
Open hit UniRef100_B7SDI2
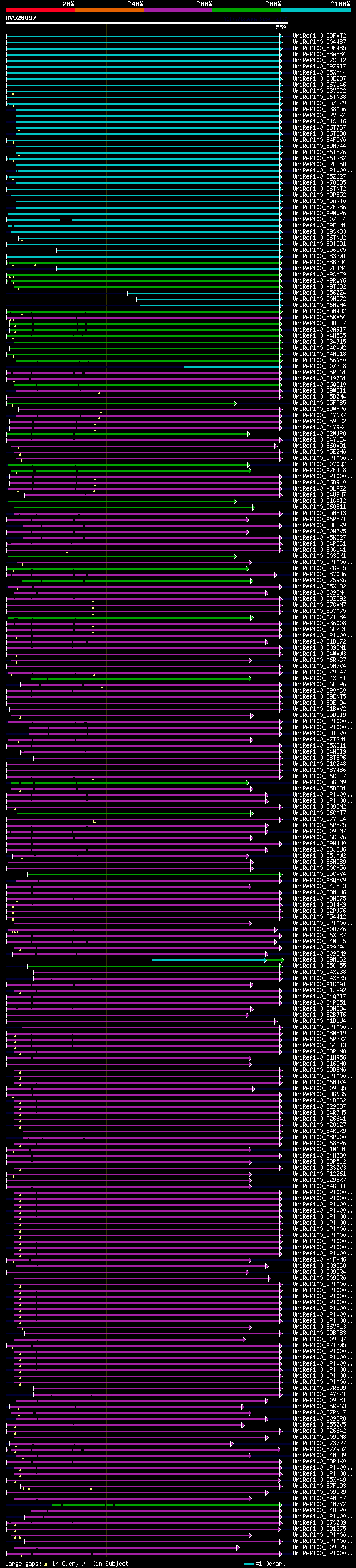click(x=319, y=60)
